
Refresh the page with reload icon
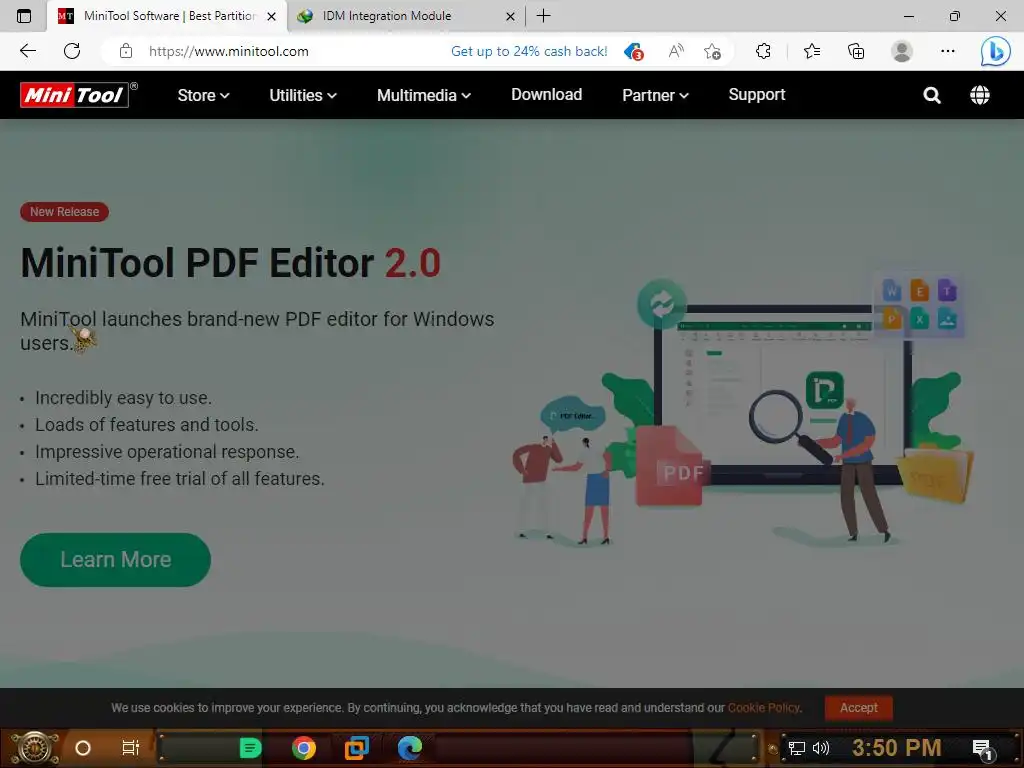point(72,51)
